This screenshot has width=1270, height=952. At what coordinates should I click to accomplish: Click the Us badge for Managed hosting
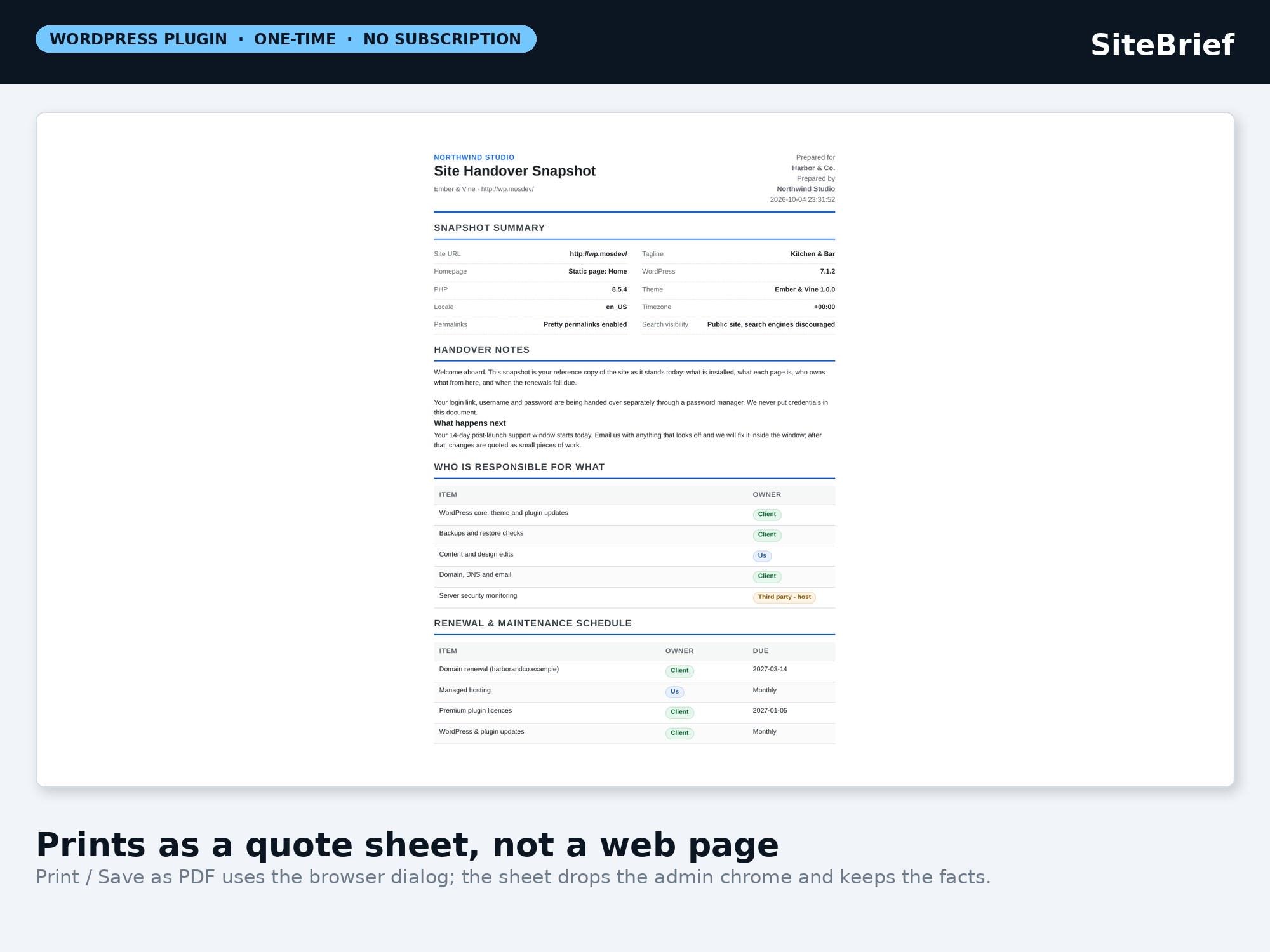tap(674, 692)
